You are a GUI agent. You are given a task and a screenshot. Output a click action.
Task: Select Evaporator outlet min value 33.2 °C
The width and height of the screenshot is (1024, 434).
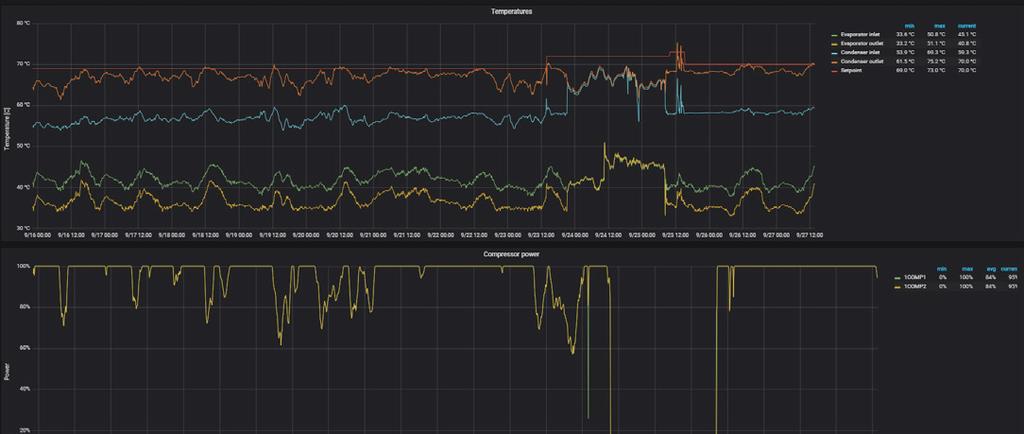point(905,43)
